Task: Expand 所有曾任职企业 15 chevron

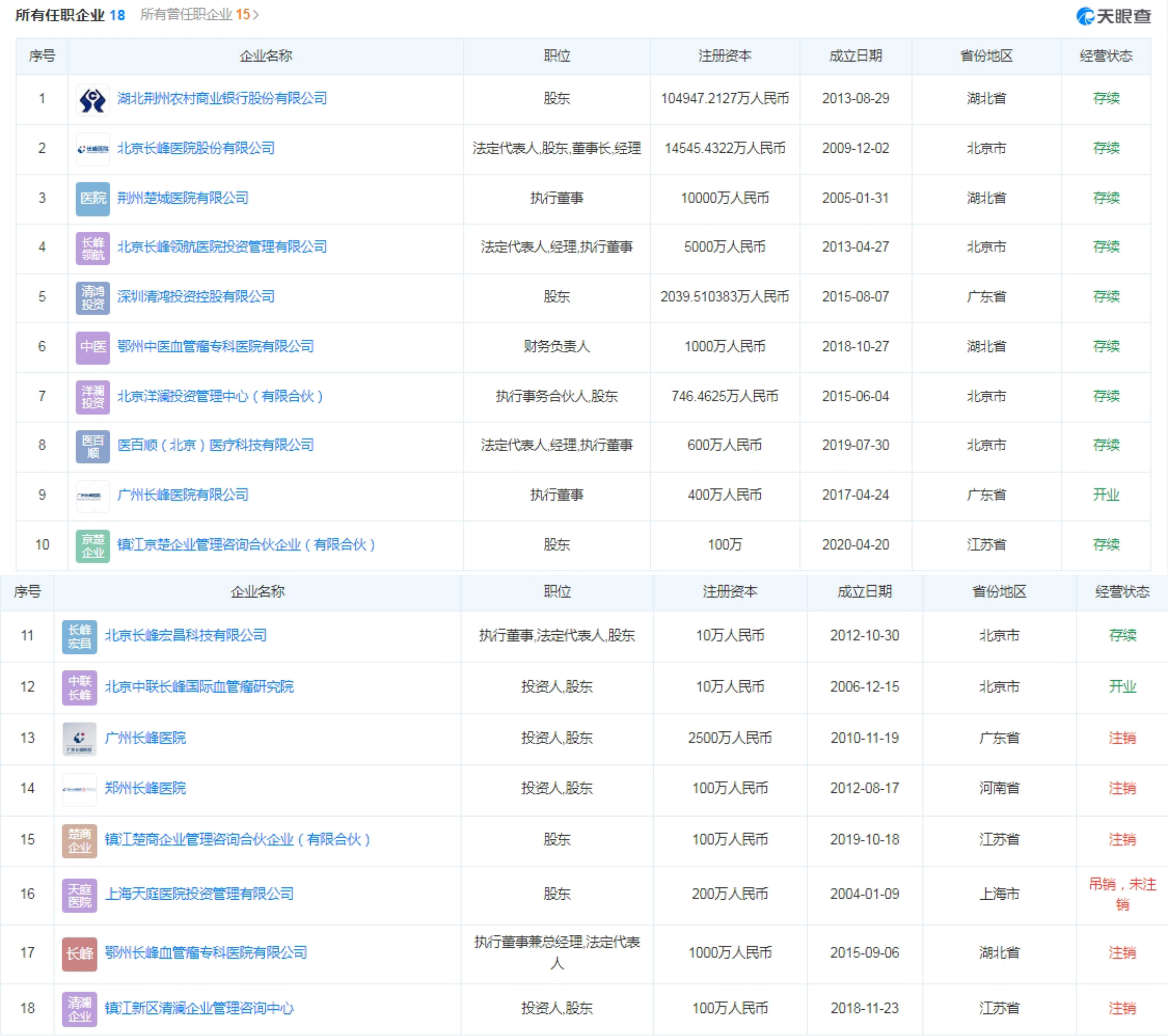Action: click(256, 15)
